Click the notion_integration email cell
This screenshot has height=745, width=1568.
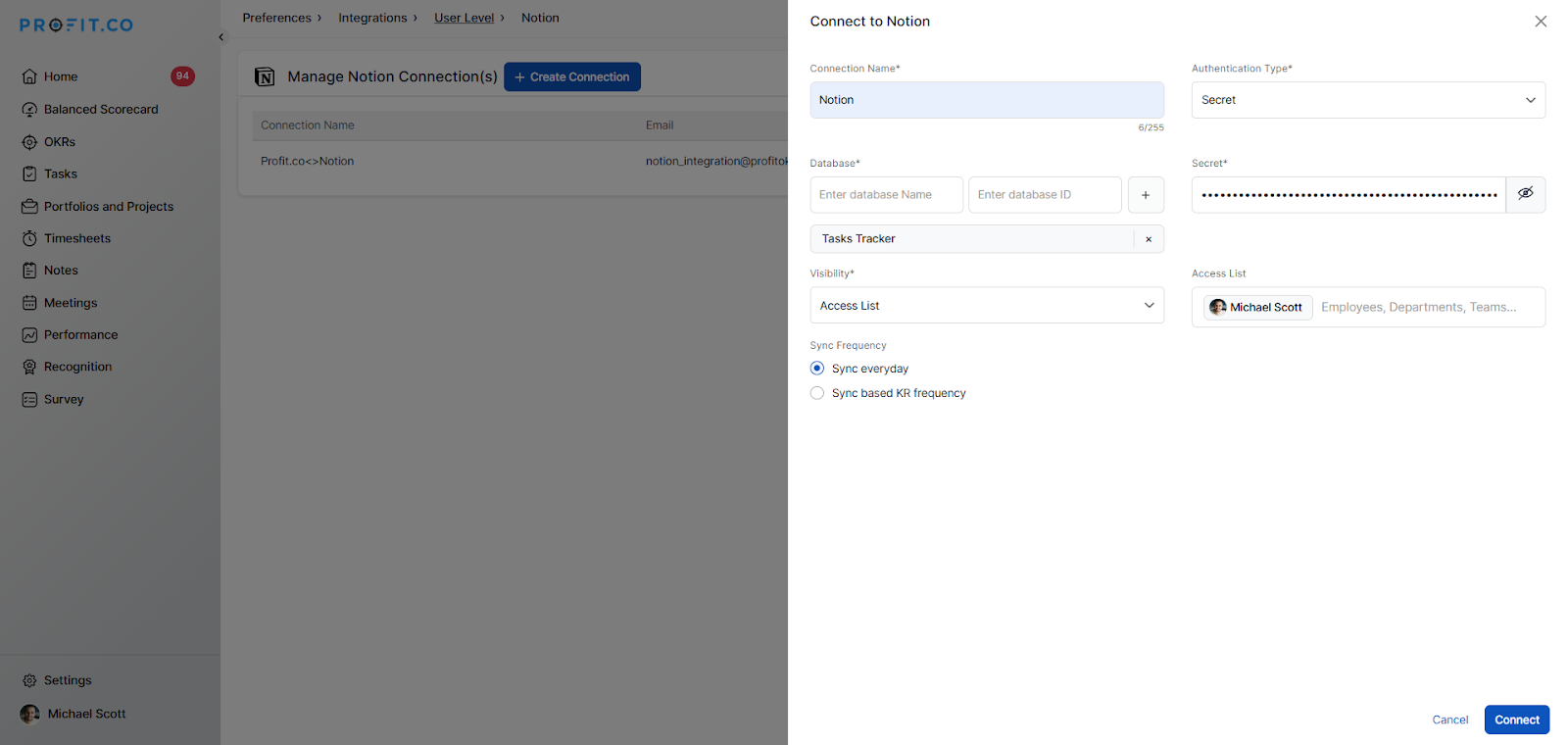click(716, 161)
